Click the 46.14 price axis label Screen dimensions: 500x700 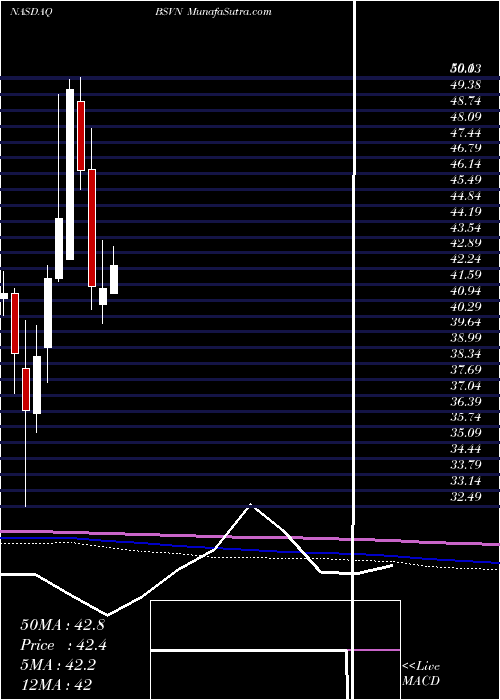point(466,164)
